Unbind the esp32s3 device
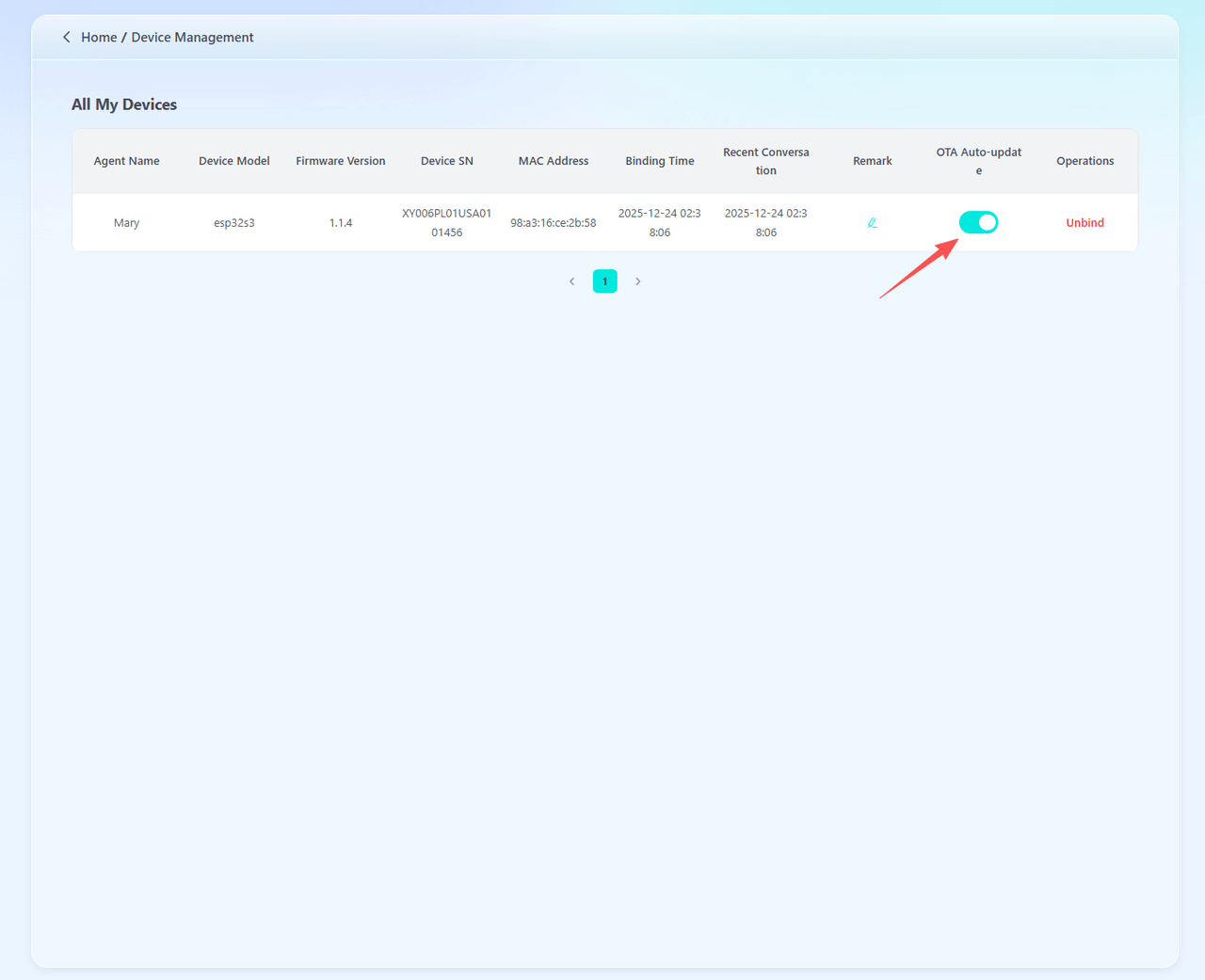The width and height of the screenshot is (1205, 980). (1084, 223)
